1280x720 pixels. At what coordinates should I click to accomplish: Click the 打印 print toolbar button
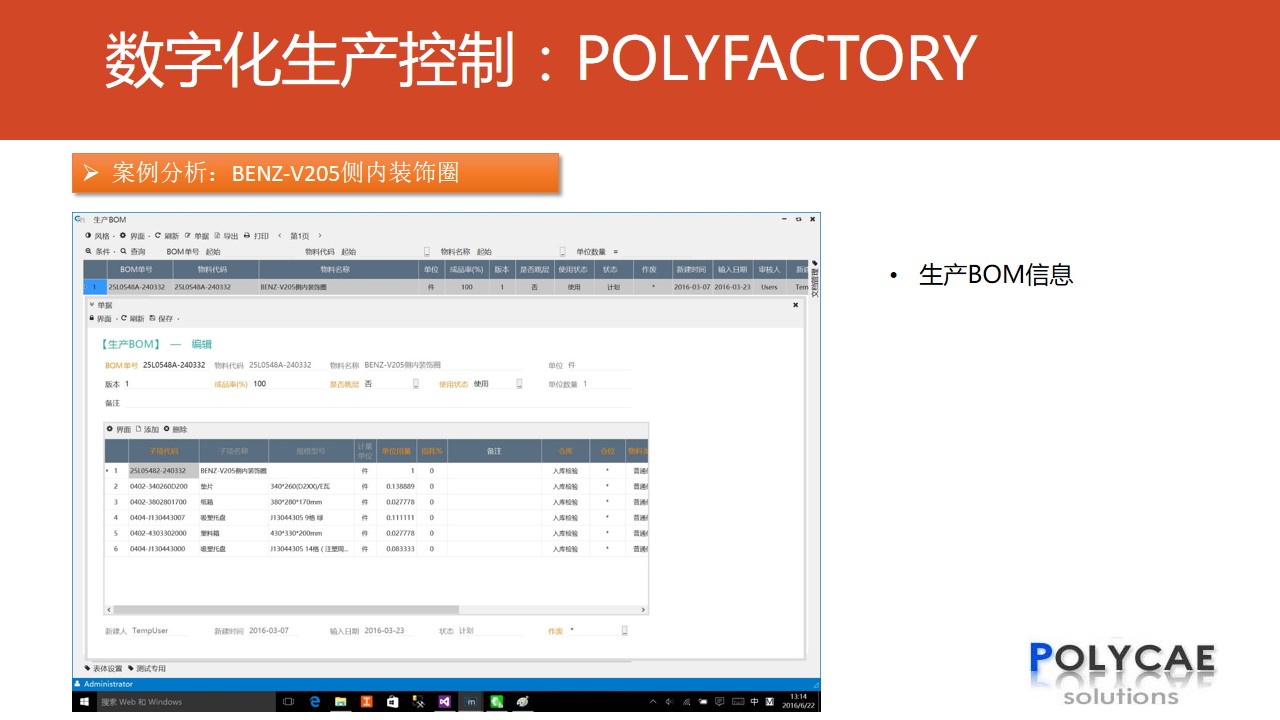257,236
